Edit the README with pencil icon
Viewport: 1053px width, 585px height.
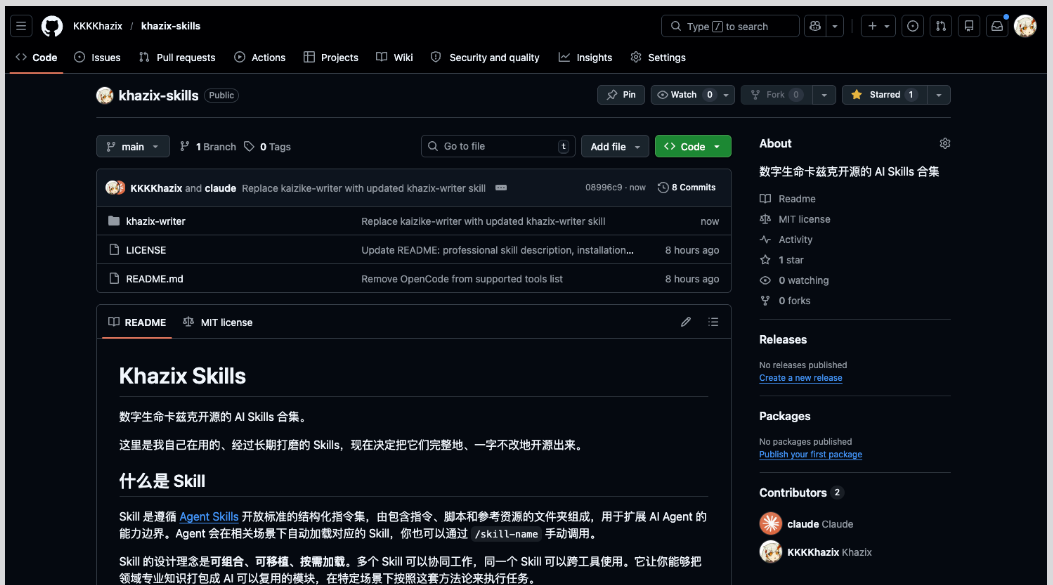click(x=685, y=322)
